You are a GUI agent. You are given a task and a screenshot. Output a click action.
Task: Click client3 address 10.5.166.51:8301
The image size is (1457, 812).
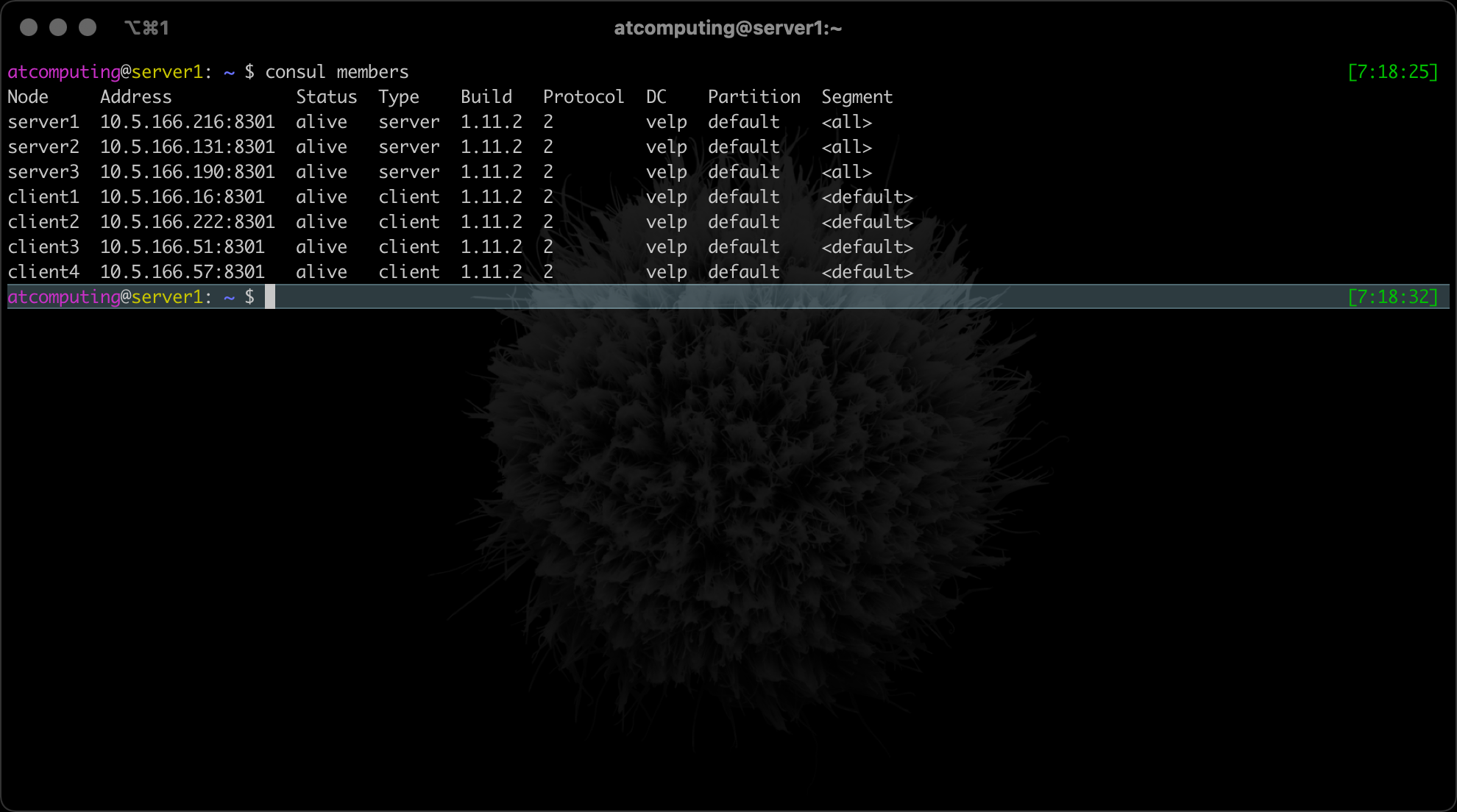coord(182,247)
